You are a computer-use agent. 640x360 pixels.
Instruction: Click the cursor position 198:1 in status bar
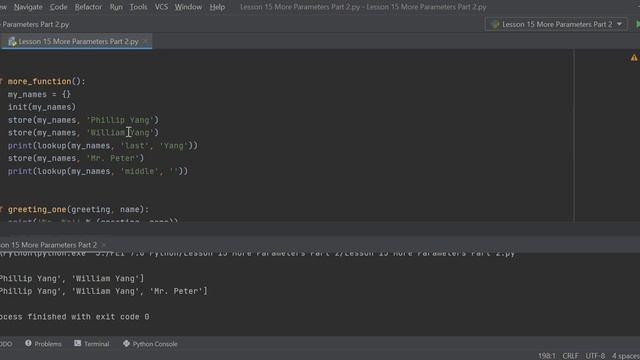(x=547, y=356)
